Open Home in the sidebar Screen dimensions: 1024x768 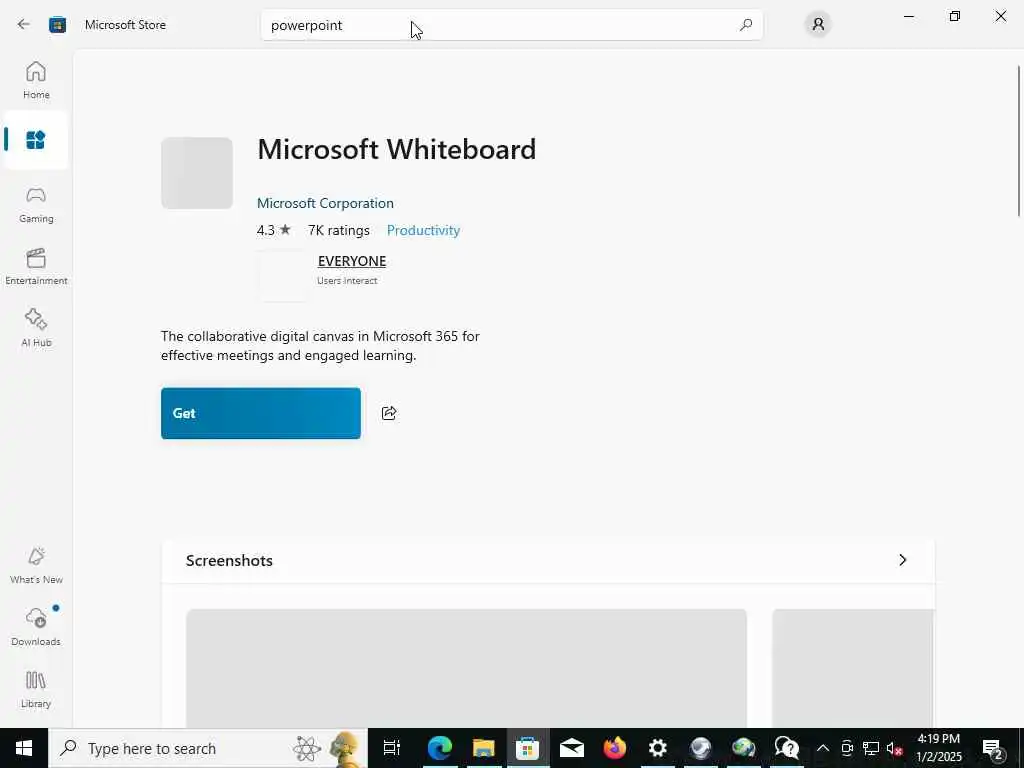click(36, 80)
